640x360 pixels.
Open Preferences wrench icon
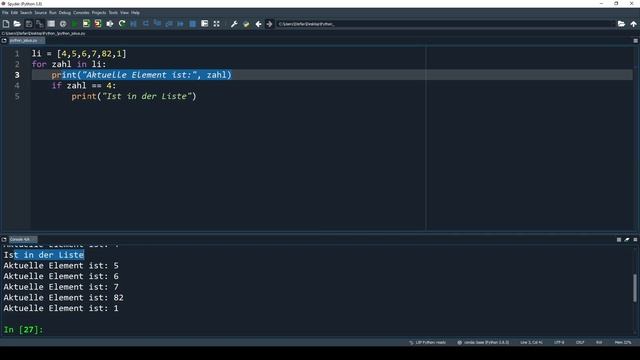point(234,24)
